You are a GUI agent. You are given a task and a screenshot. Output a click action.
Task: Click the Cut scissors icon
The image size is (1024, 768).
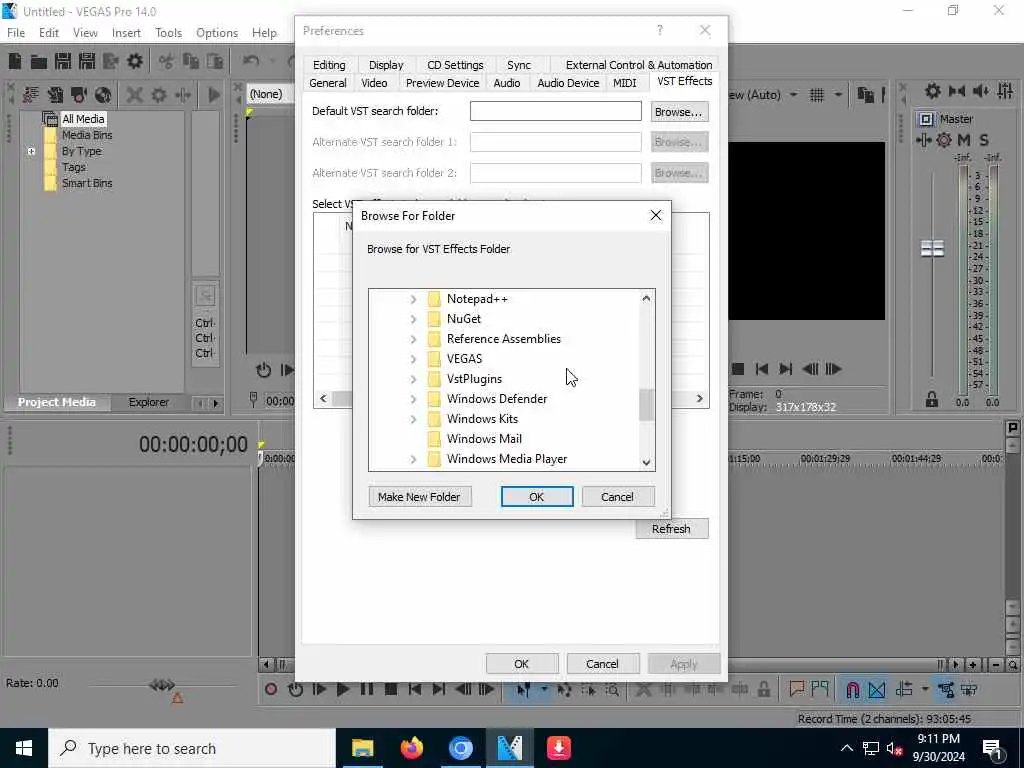(167, 61)
